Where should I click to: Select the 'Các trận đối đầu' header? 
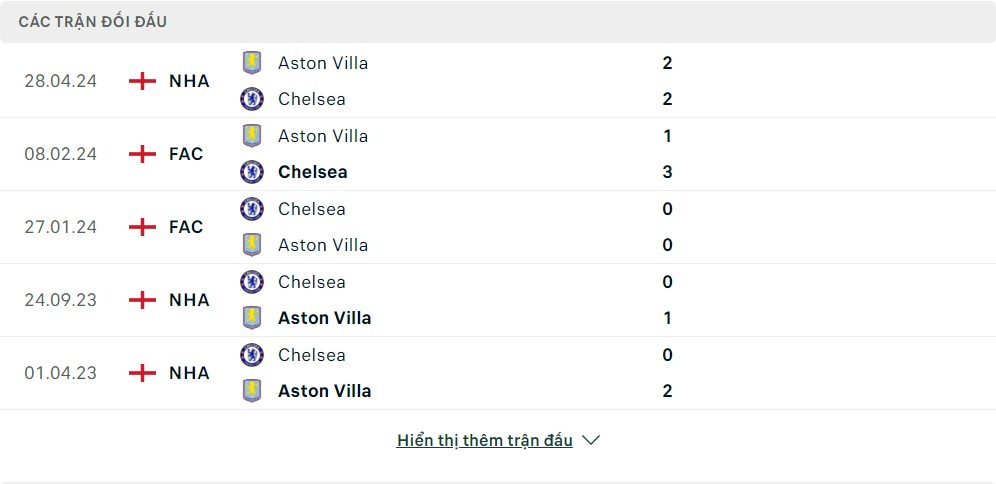click(x=92, y=21)
